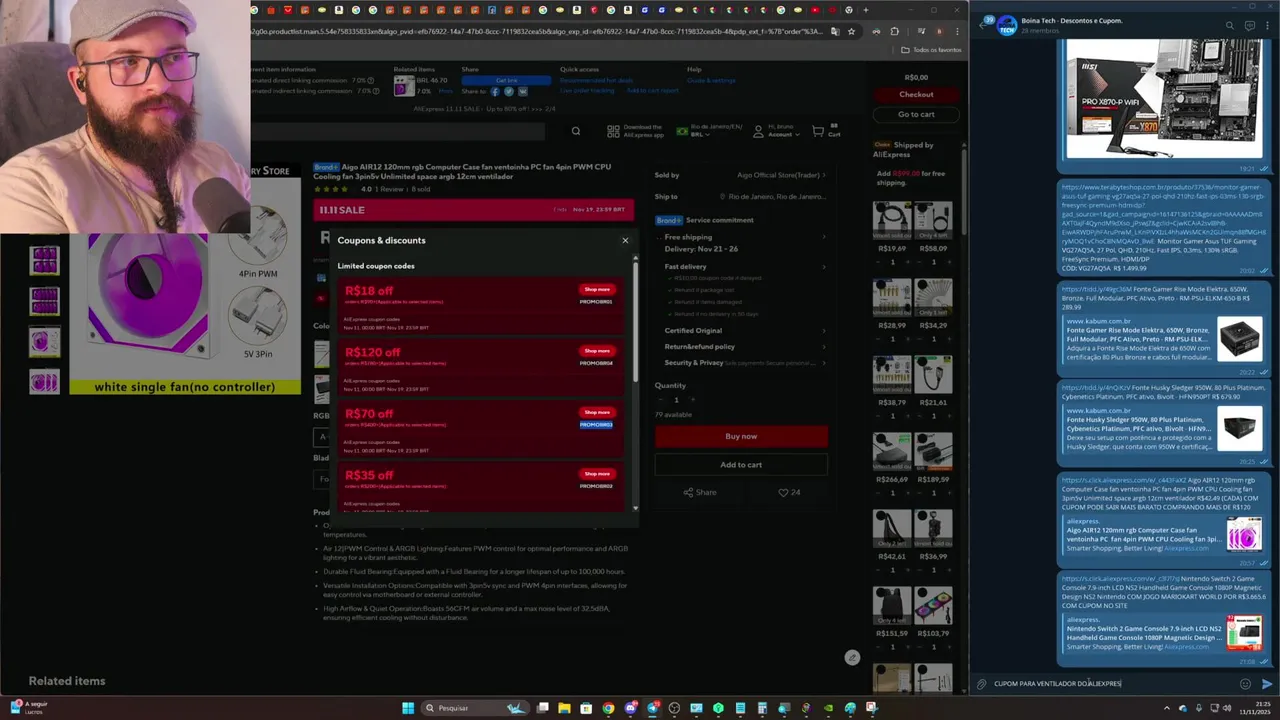Click Shop more on the R$18 off coupon
Screen dimensions: 1280x720
point(597,289)
